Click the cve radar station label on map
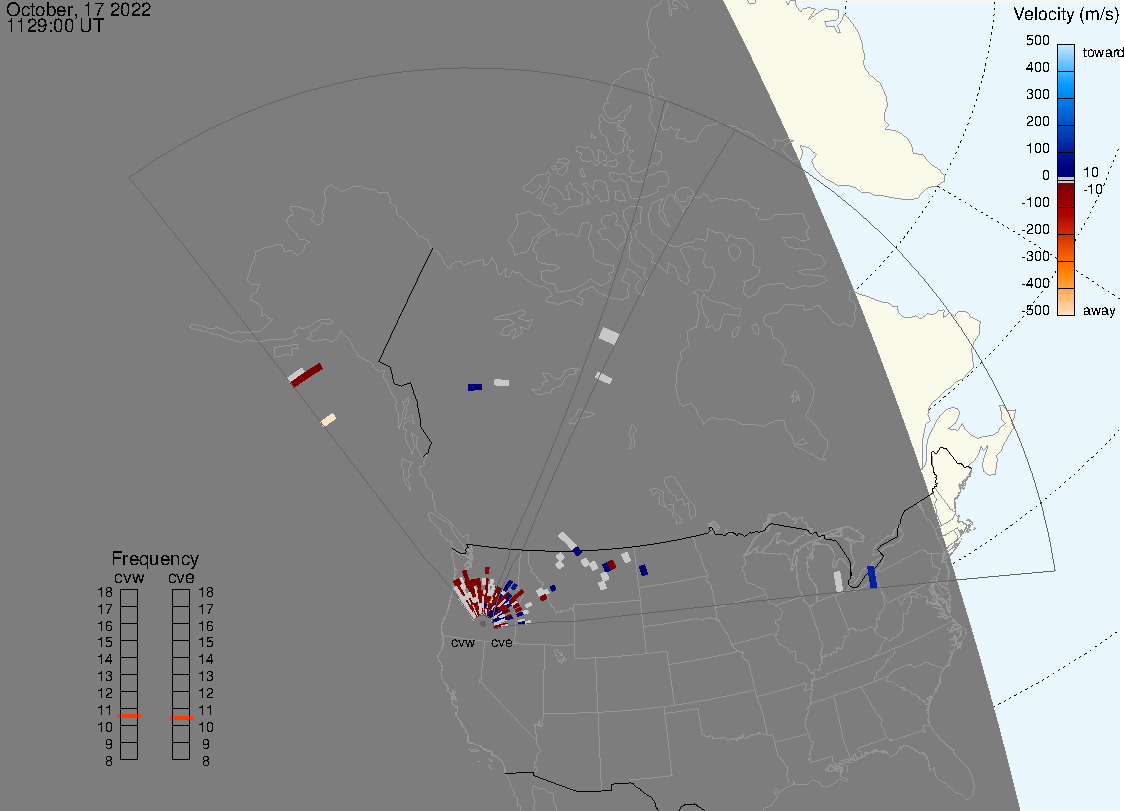 [501, 642]
